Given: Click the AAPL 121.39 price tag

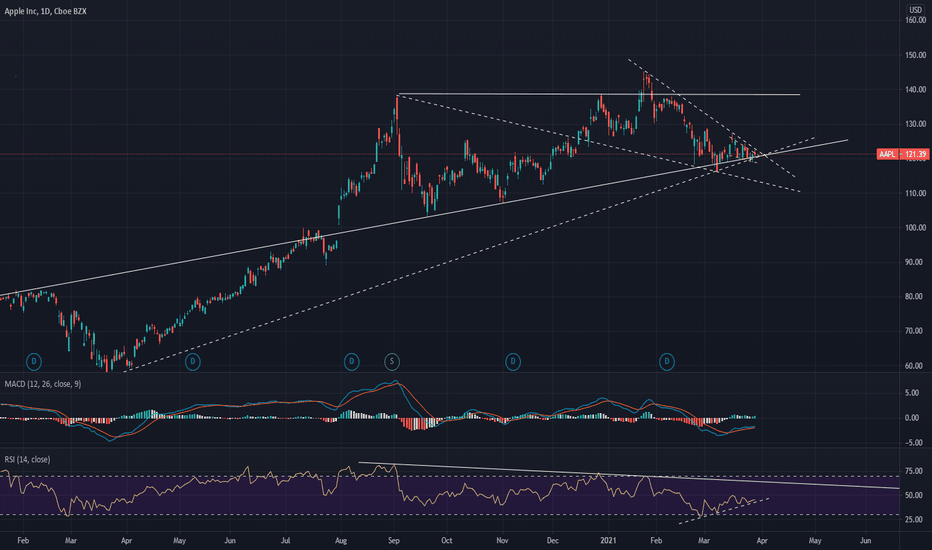Looking at the screenshot, I should (x=903, y=154).
